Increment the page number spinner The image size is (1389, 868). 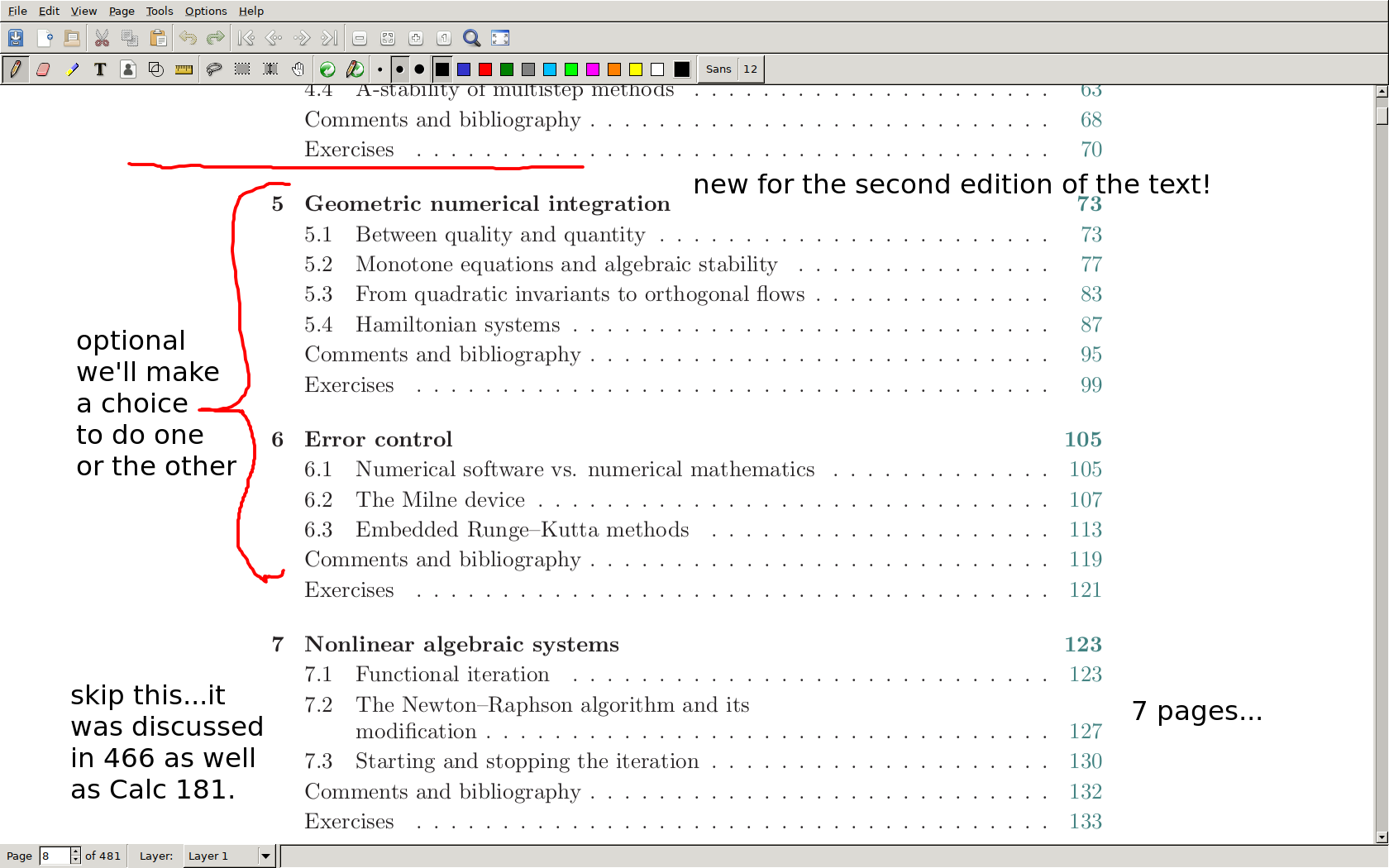pos(75,851)
